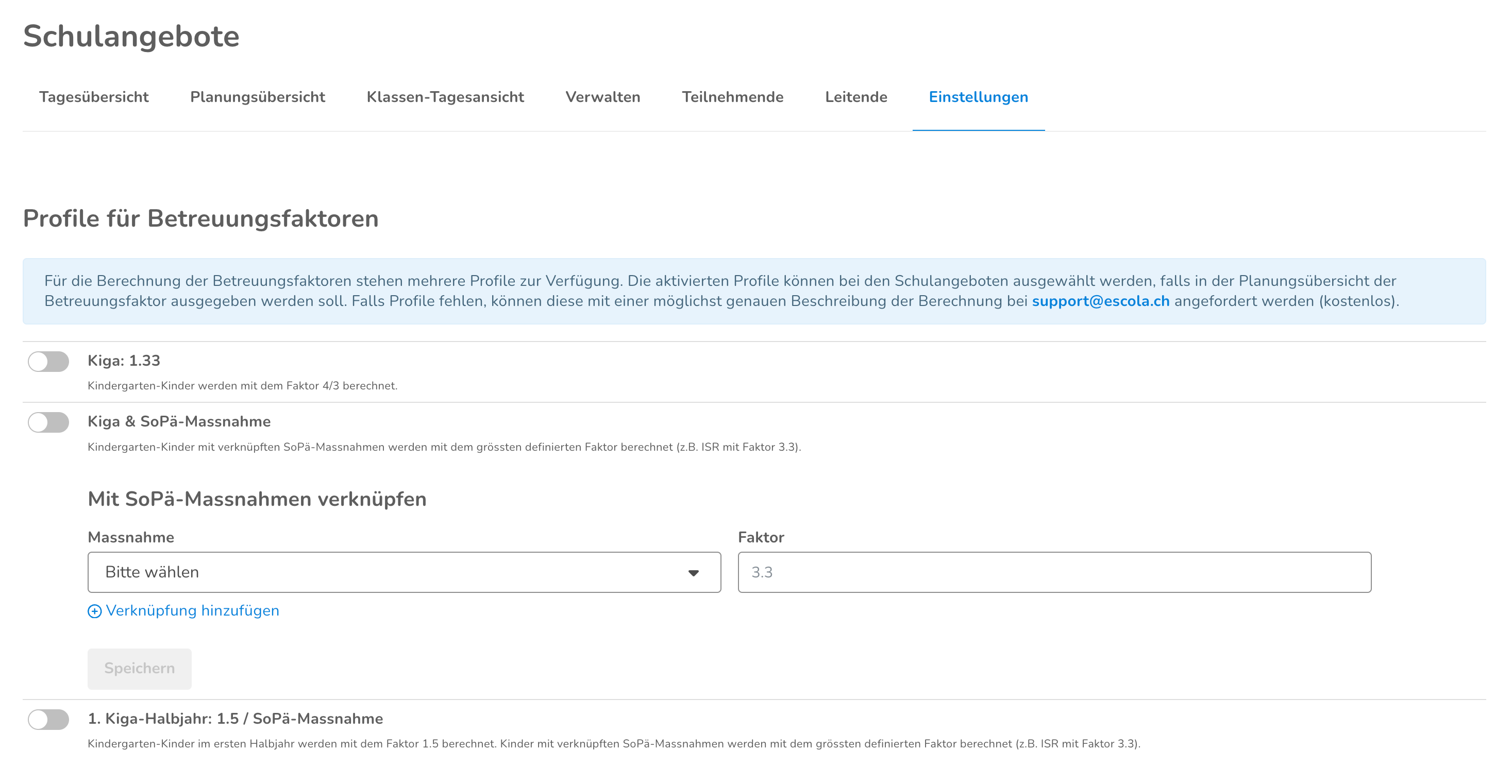Viewport: 1512px width, 784px height.
Task: Open the Planungsübersicht tab
Action: [257, 97]
